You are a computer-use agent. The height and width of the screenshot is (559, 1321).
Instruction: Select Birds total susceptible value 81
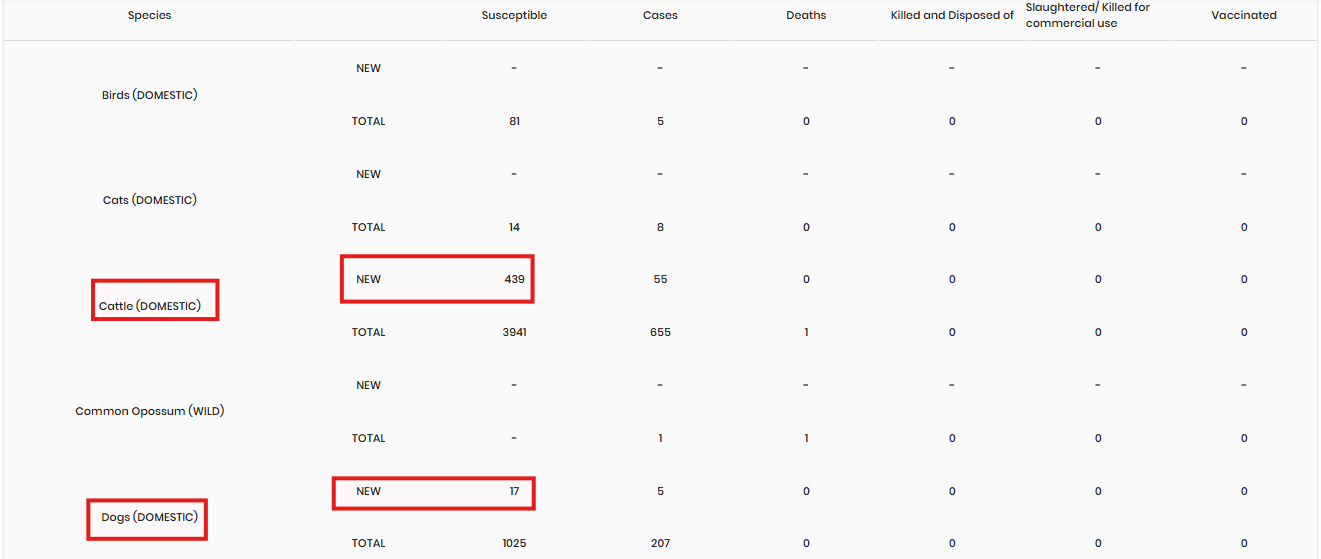tap(514, 121)
